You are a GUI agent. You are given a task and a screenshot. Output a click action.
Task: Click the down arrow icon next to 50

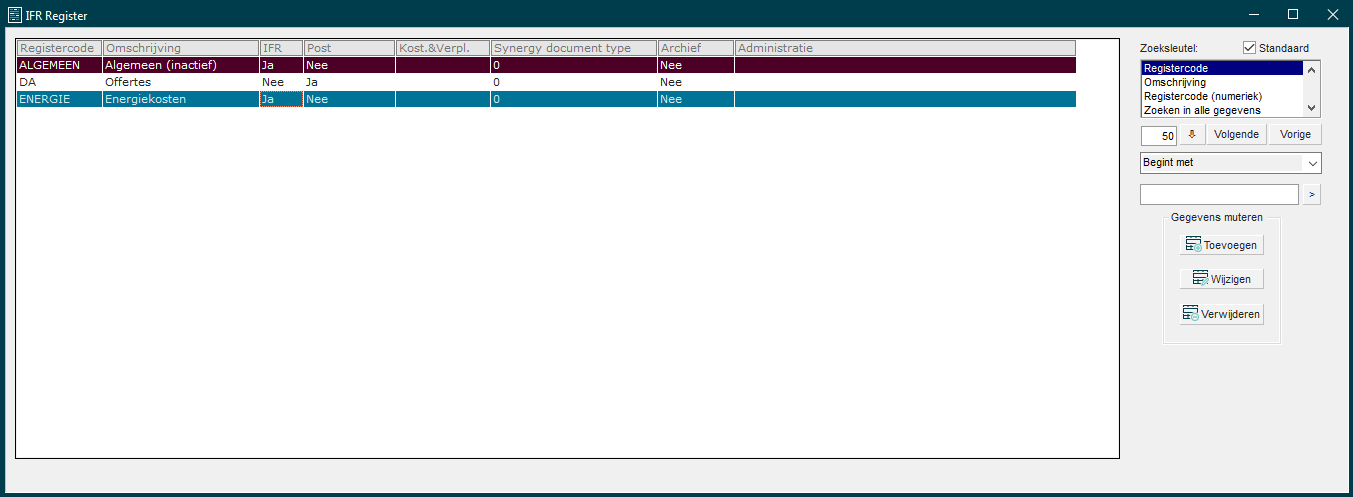coord(1191,135)
